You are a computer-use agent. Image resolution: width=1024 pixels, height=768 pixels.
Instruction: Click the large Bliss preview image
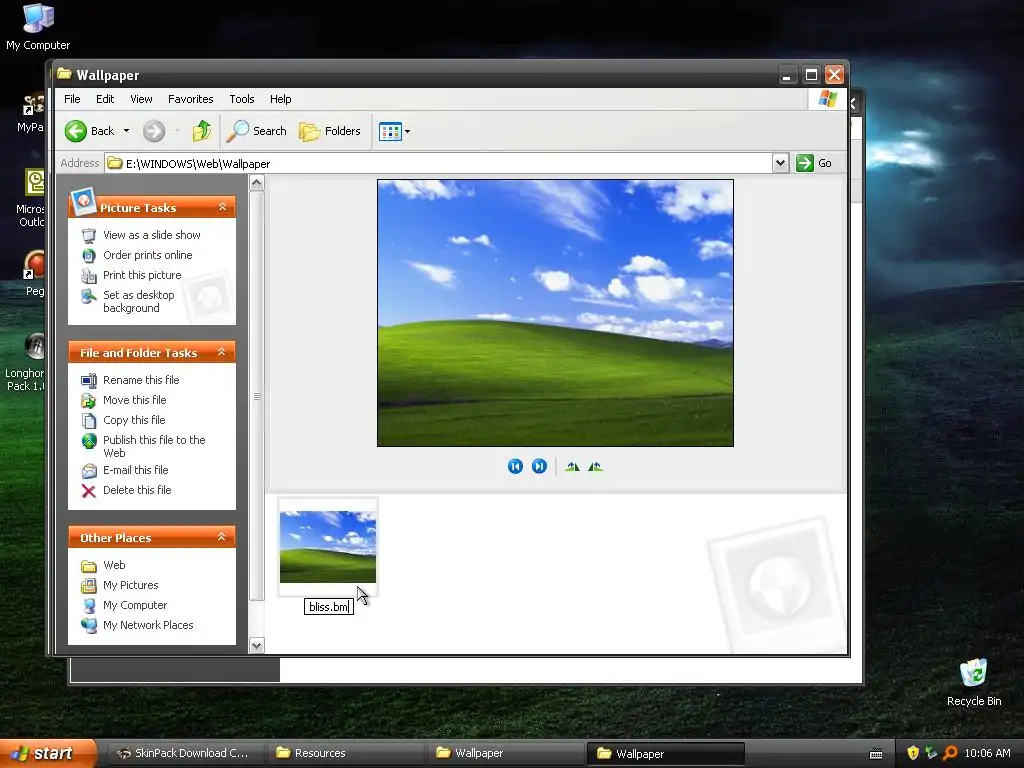(x=555, y=313)
